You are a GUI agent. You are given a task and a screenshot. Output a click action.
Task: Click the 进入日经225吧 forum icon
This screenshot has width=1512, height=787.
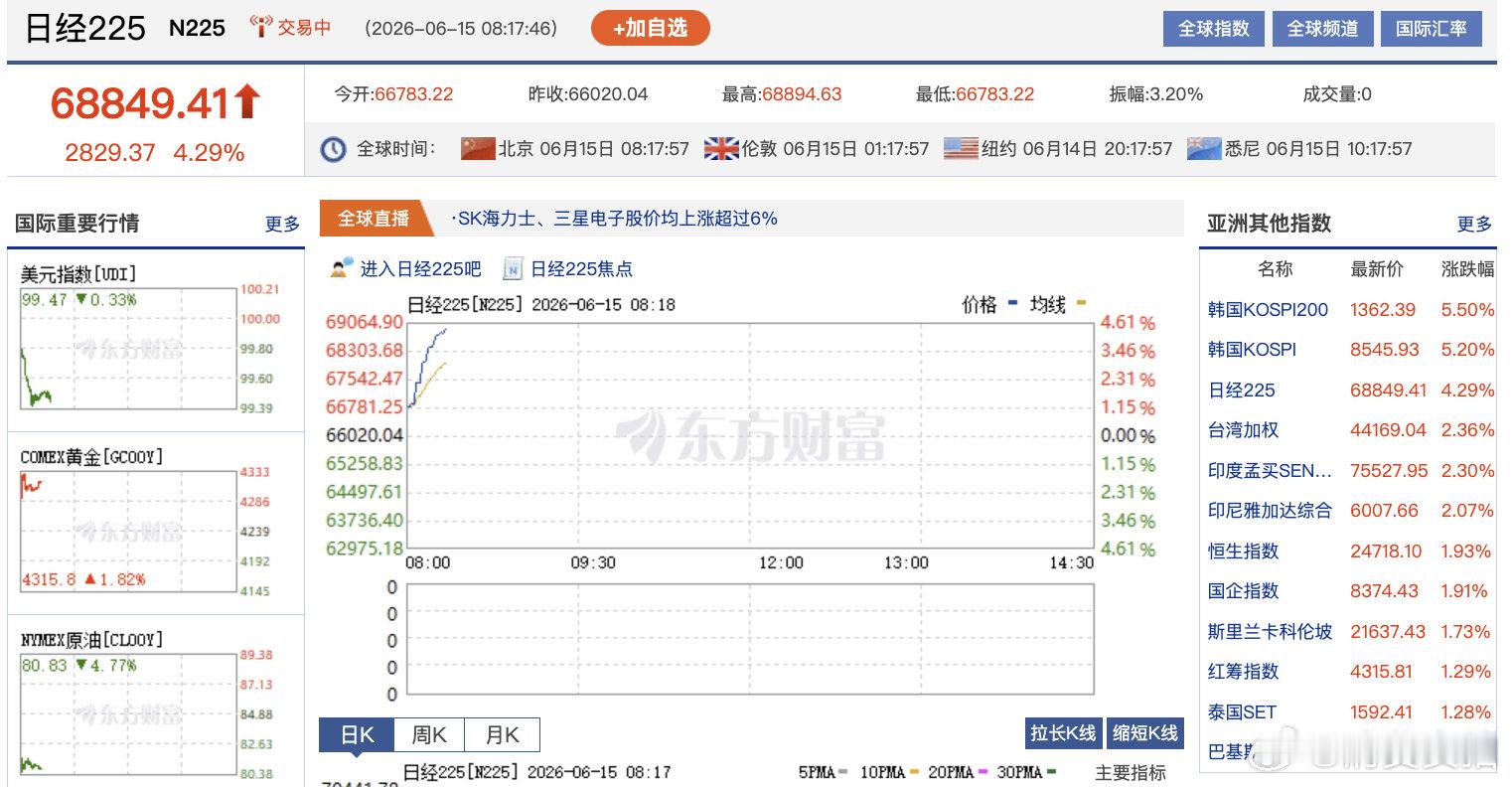click(x=343, y=268)
